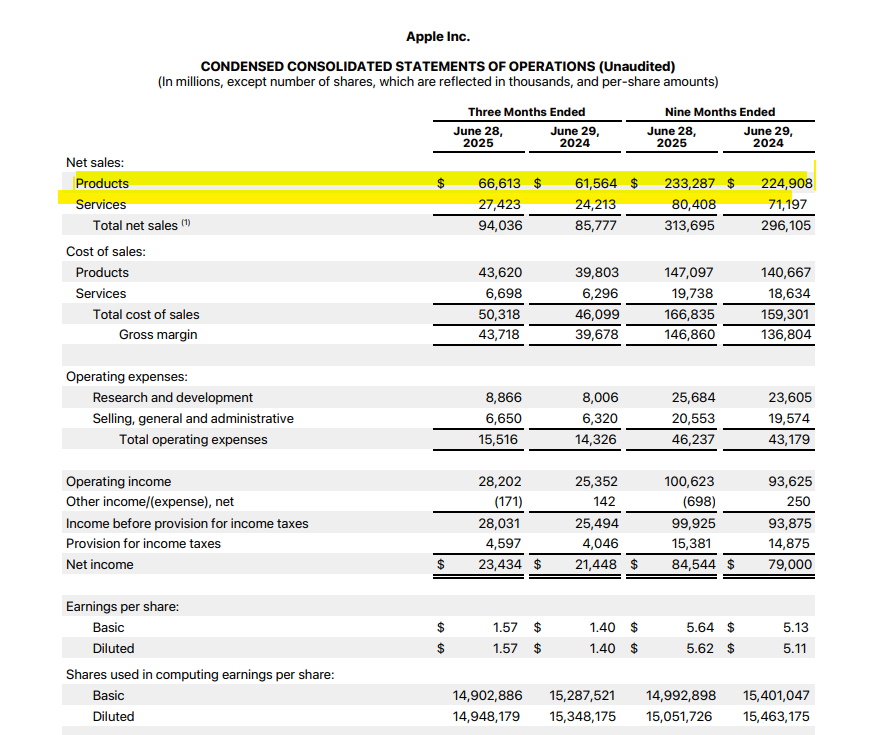Click the Other income value (698)
This screenshot has height=735, width=879.
click(x=699, y=502)
